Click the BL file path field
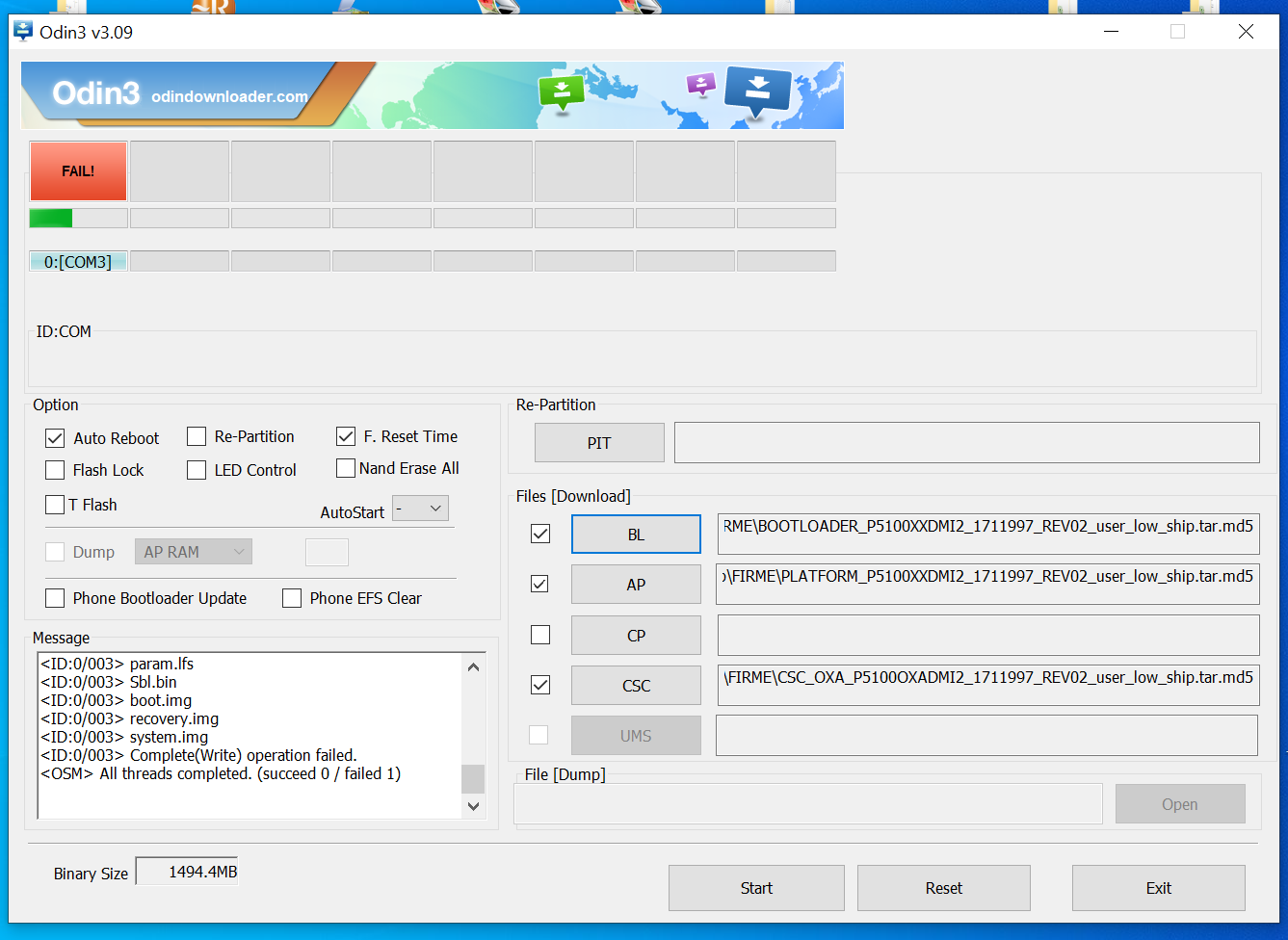 [x=987, y=534]
